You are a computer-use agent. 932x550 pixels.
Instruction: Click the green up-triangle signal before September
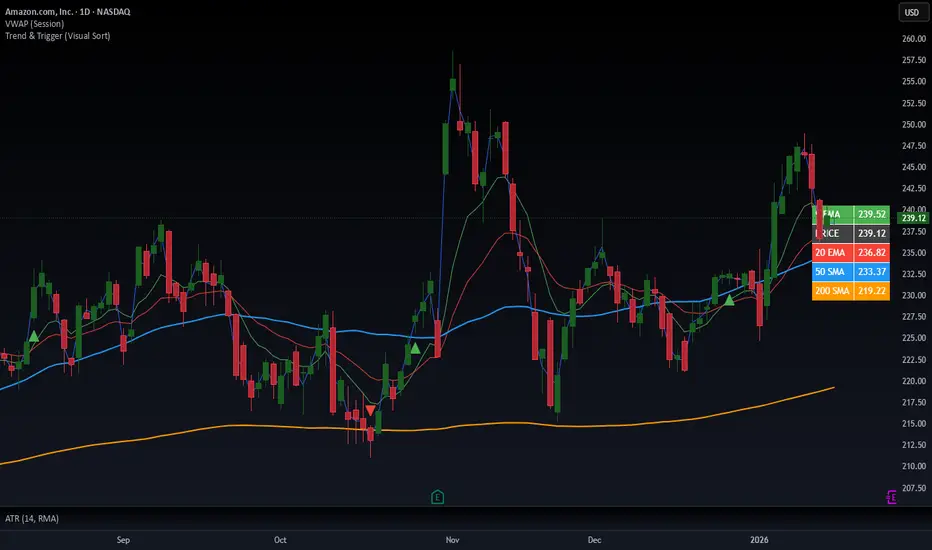[x=34, y=337]
